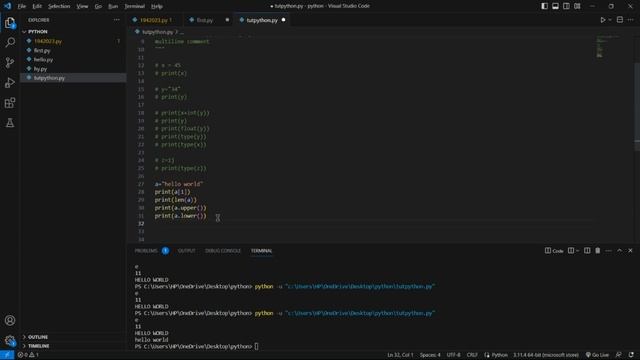Select tutpython.py in the explorer
The width and height of the screenshot is (640, 360).
coord(73,78)
